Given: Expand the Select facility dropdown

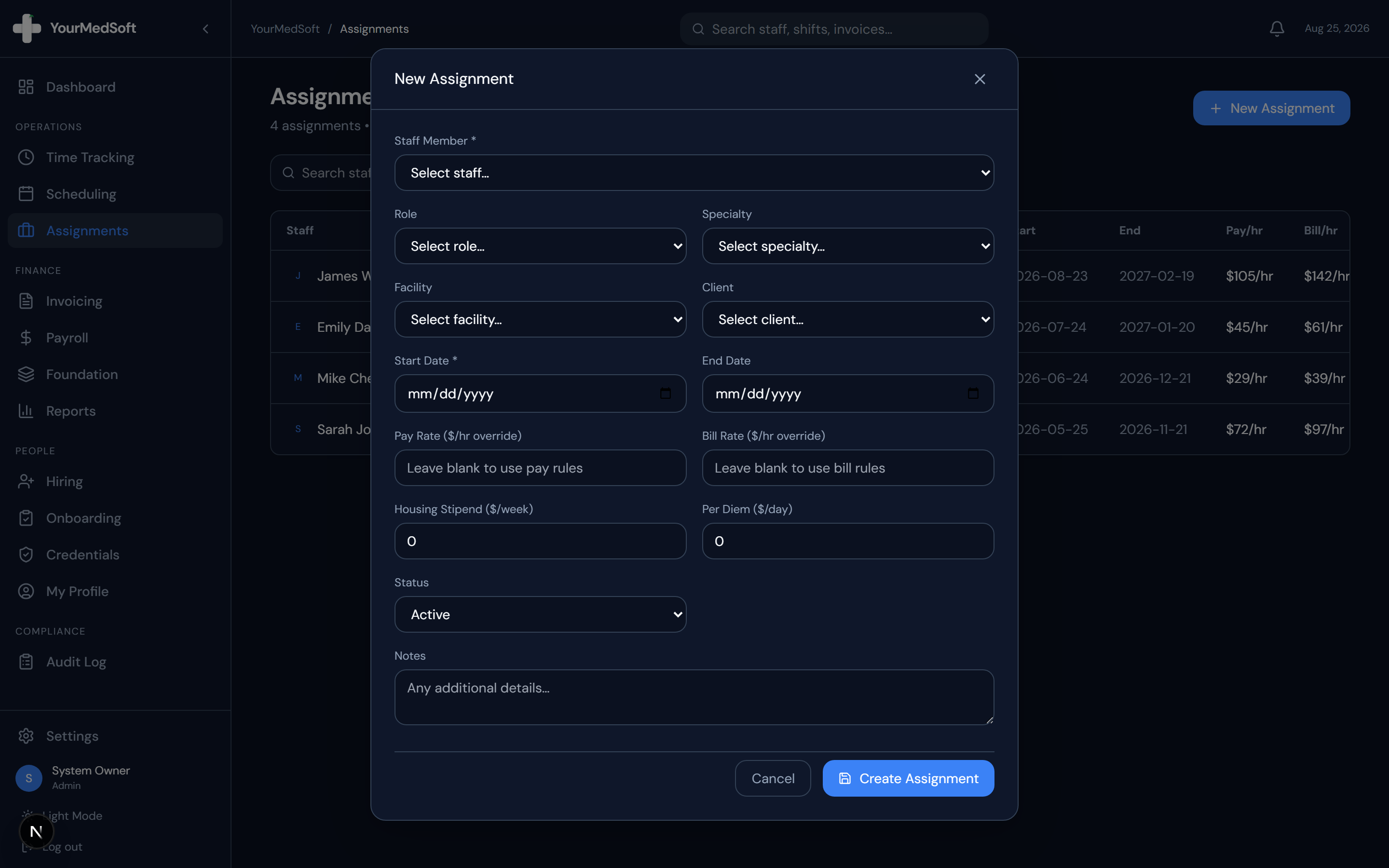Looking at the screenshot, I should click(x=540, y=319).
